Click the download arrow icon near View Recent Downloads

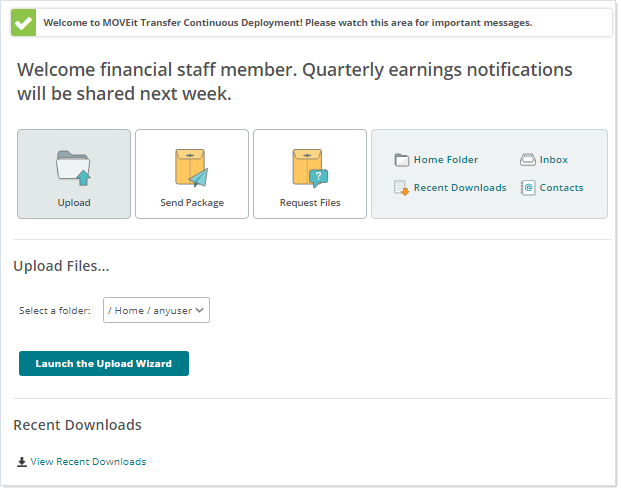click(22, 462)
